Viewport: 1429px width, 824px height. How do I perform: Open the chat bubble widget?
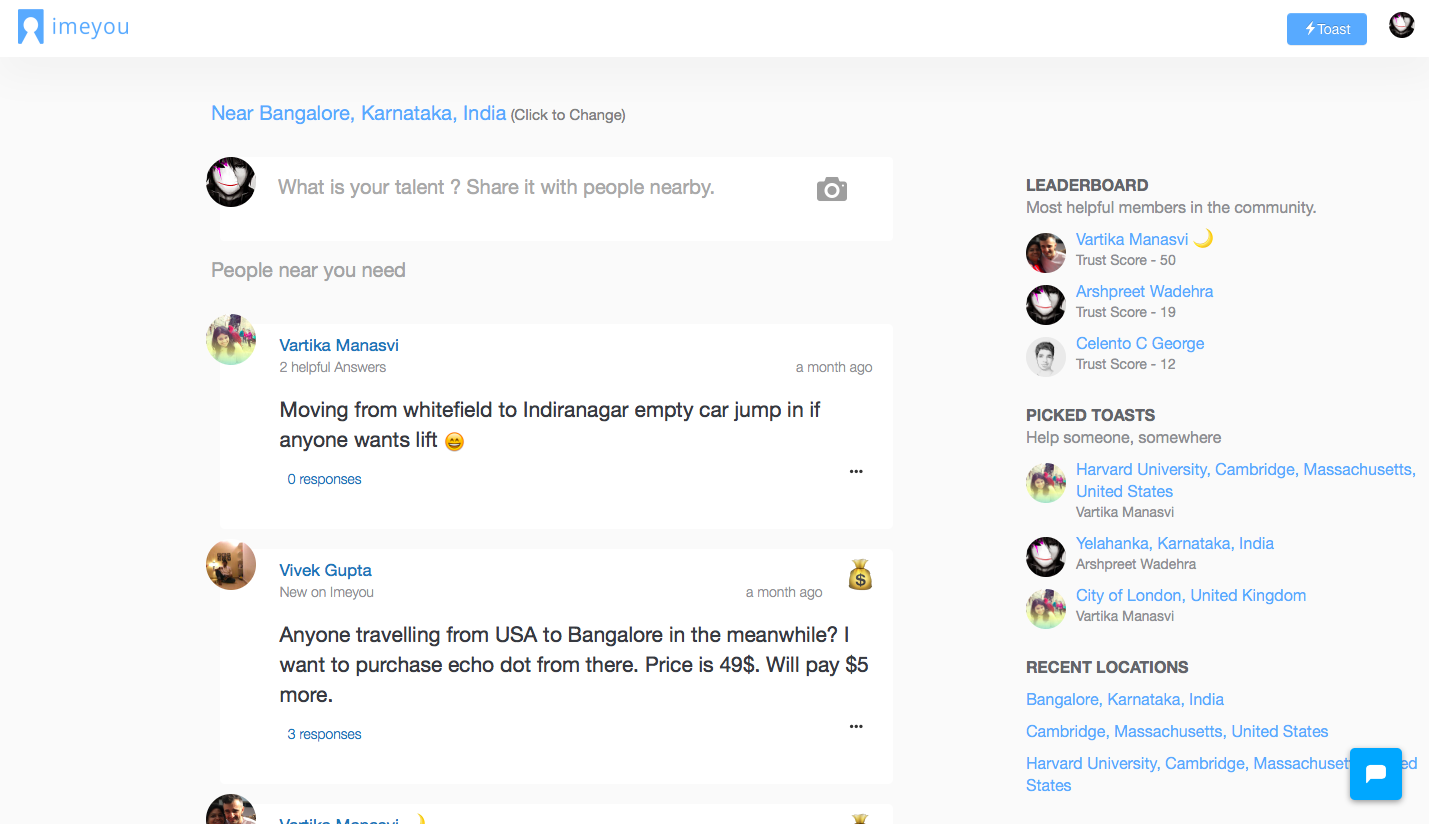(1375, 773)
